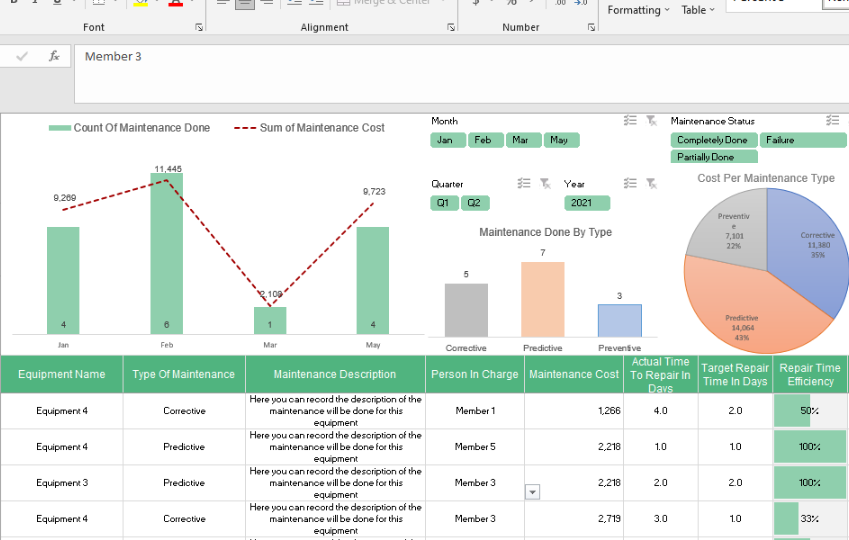
Task: Clear filter on Quarter slicer
Action: click(x=544, y=183)
